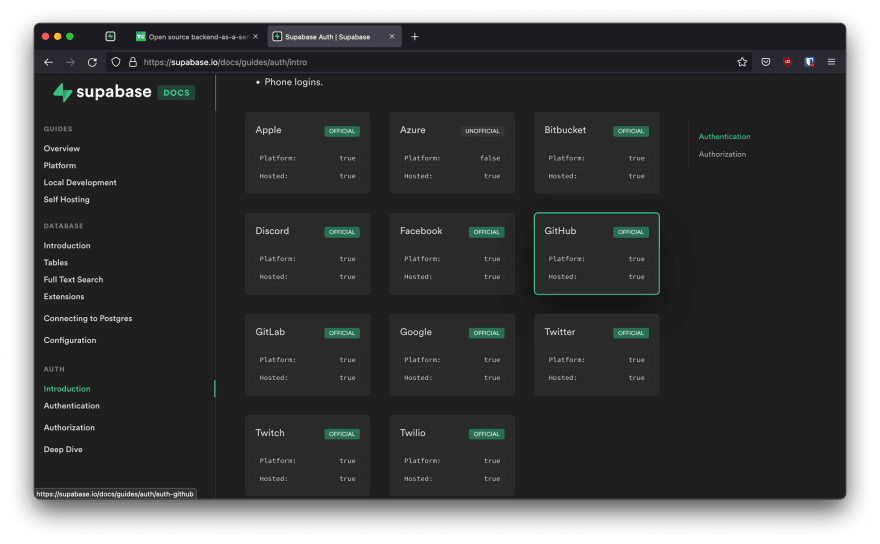Open Authentication under Auth sidebar section

[x=71, y=405]
